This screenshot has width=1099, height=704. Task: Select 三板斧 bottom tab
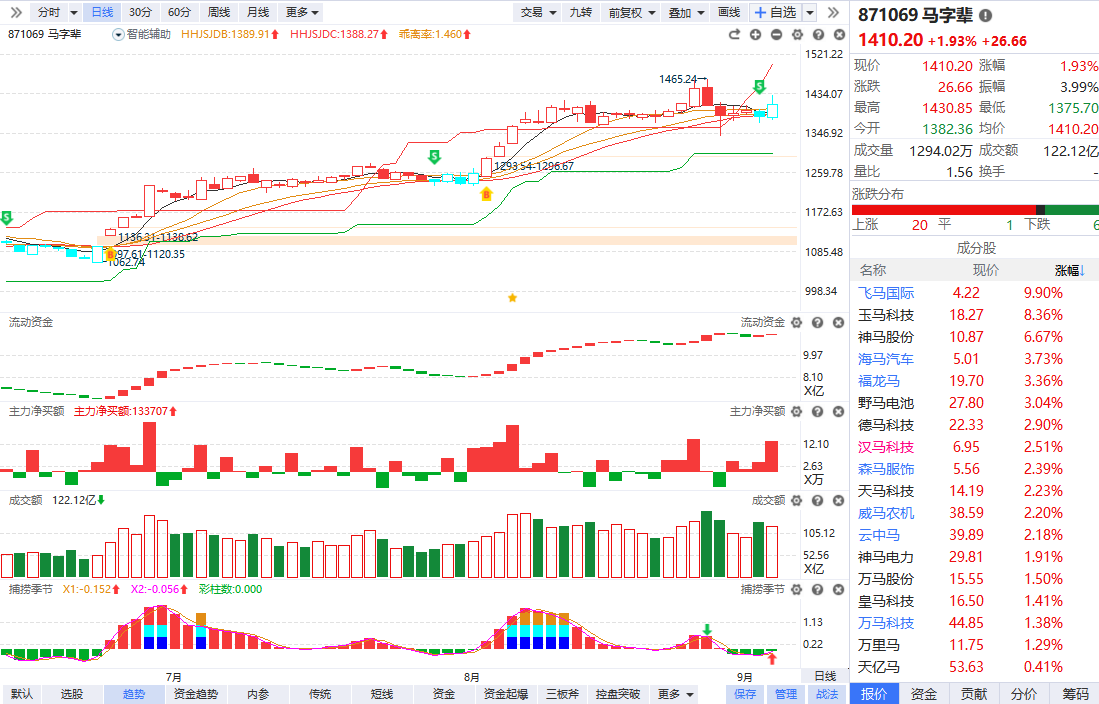[563, 694]
